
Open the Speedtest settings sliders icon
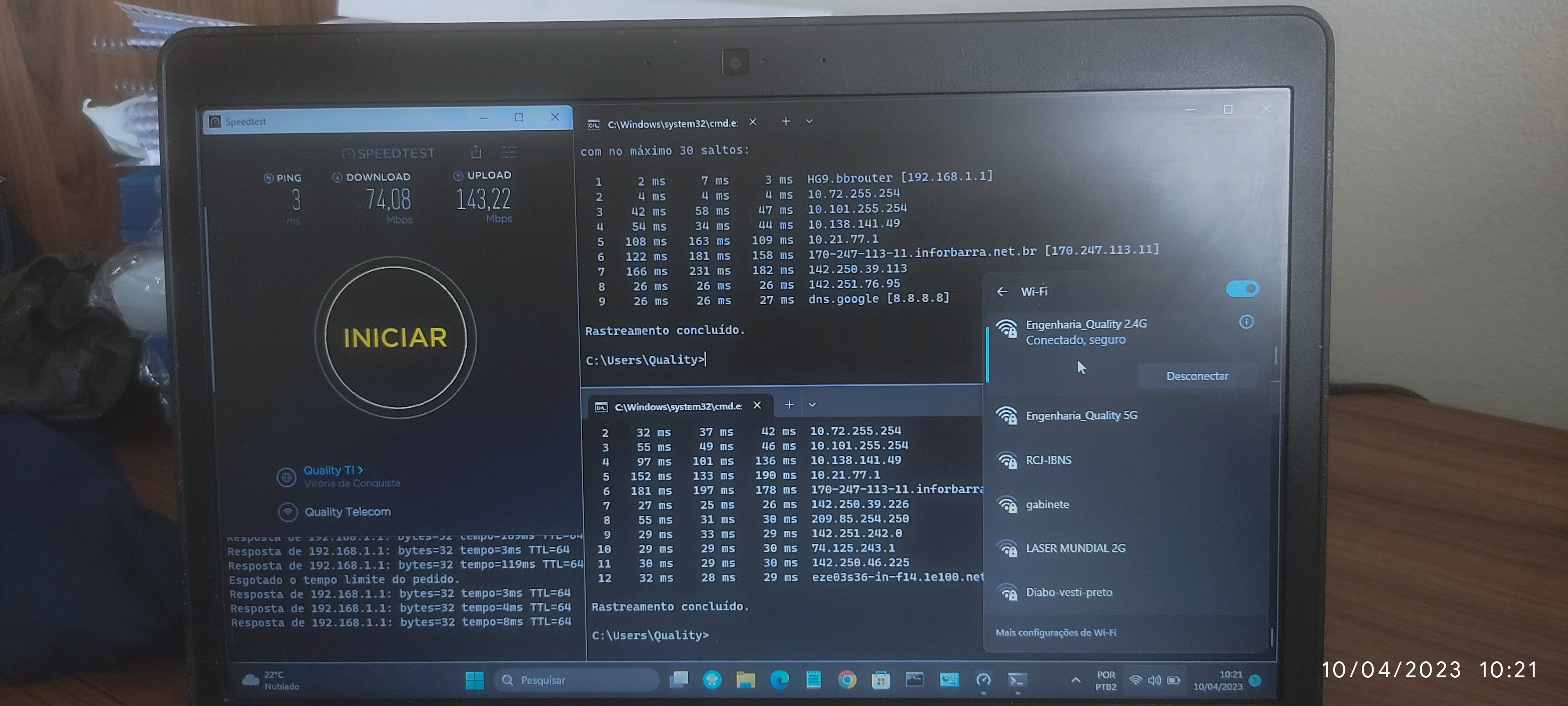pos(509,152)
